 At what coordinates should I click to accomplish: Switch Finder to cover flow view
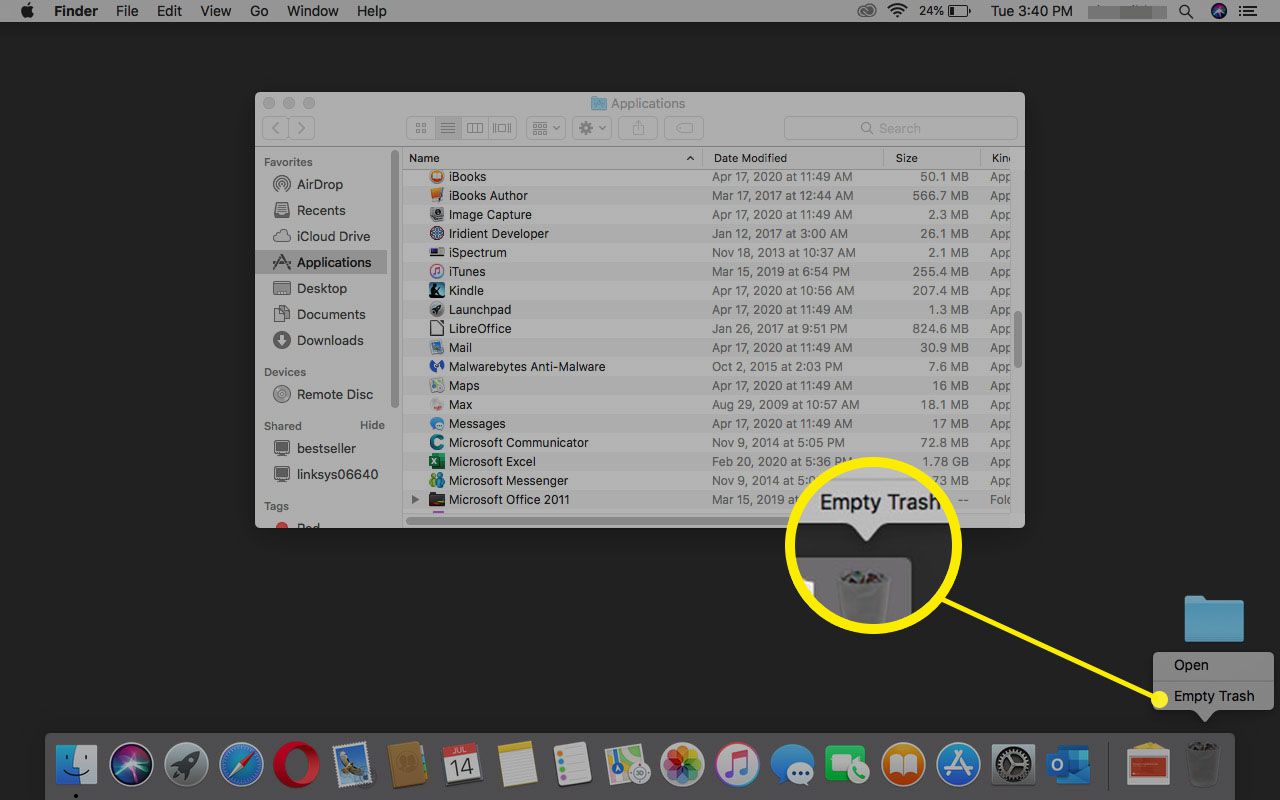(x=502, y=128)
